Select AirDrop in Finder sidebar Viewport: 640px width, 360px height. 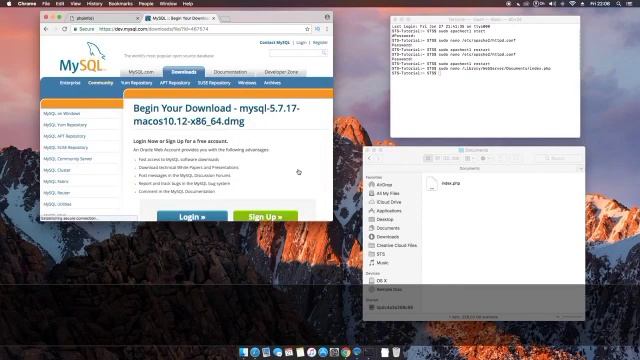(x=384, y=185)
